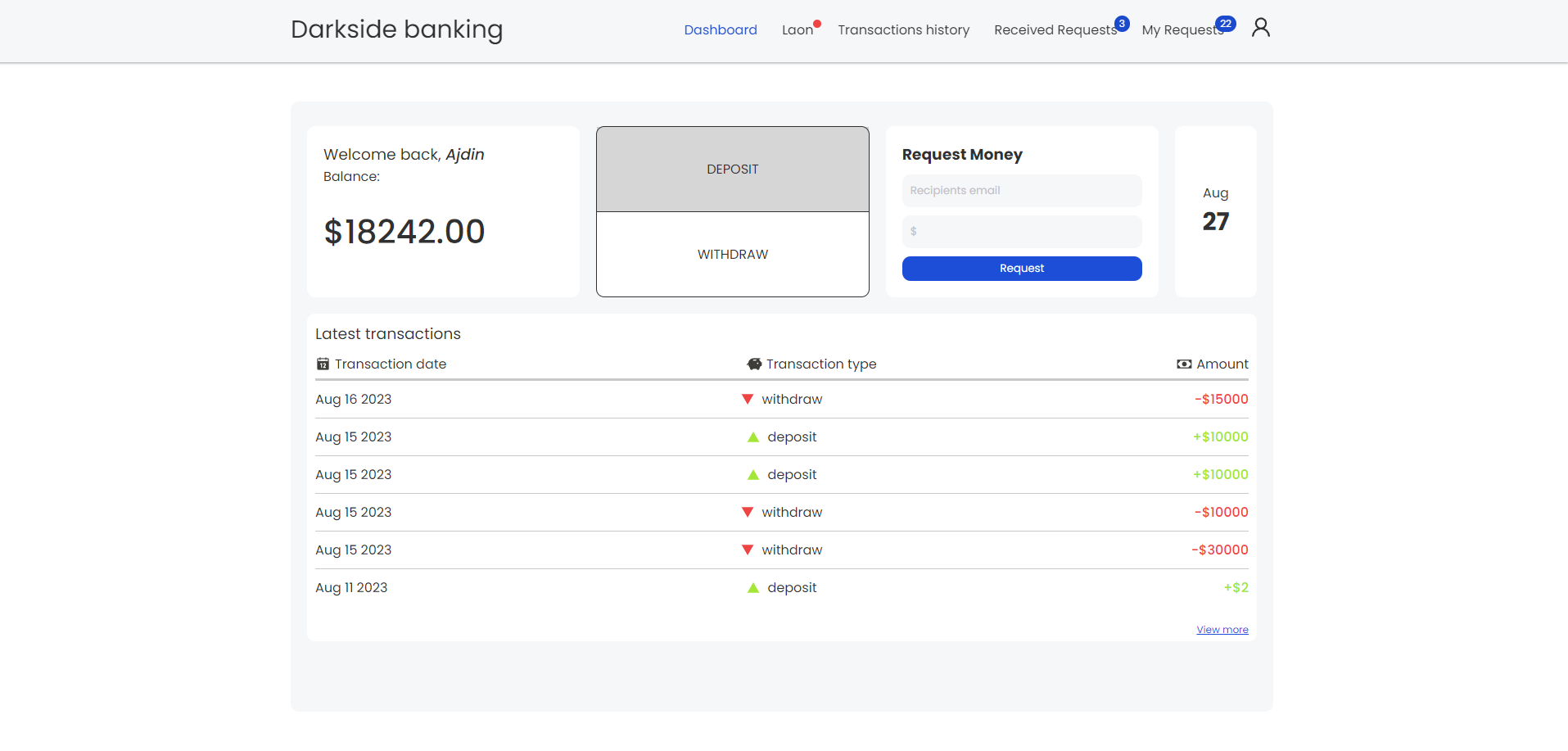Open the View more link
Screen dimensions: 1568x751
pos(1222,629)
